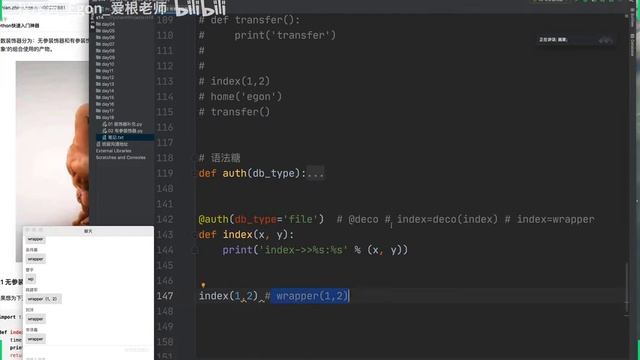This screenshot has width=640, height=360.
Task: Click the fold end marker beside line 144
Action: (x=196, y=251)
